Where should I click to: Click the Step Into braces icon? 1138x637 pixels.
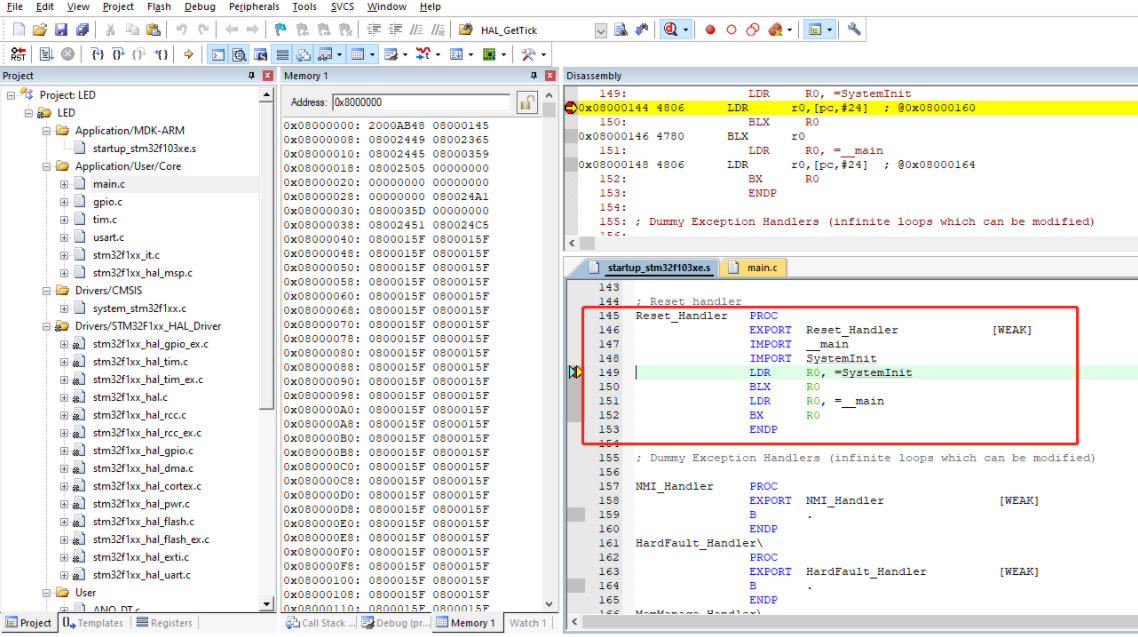coord(97,54)
